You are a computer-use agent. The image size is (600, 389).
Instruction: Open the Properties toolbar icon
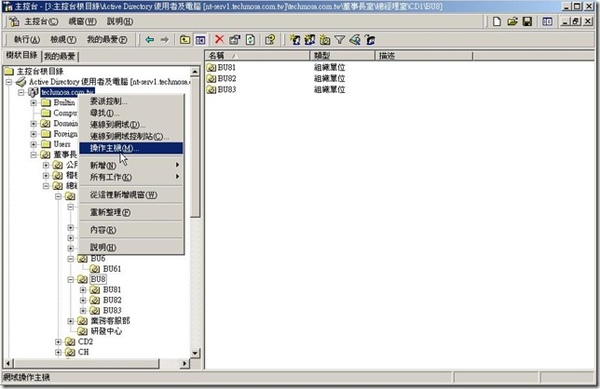[x=234, y=40]
